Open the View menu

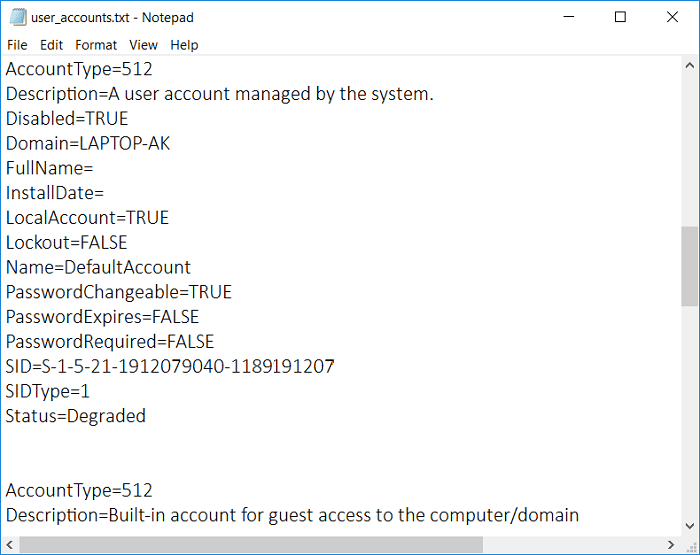(x=143, y=45)
